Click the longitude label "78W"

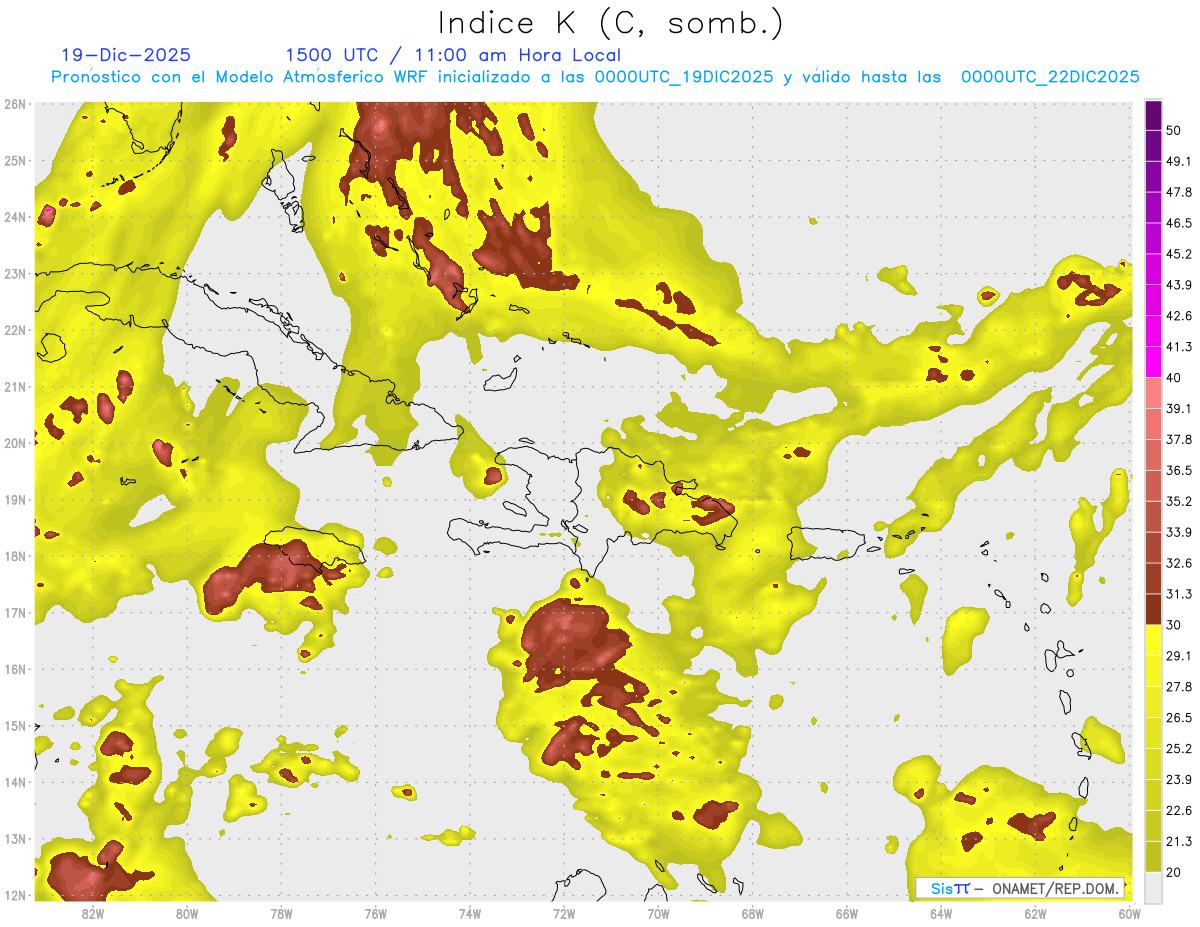(281, 913)
